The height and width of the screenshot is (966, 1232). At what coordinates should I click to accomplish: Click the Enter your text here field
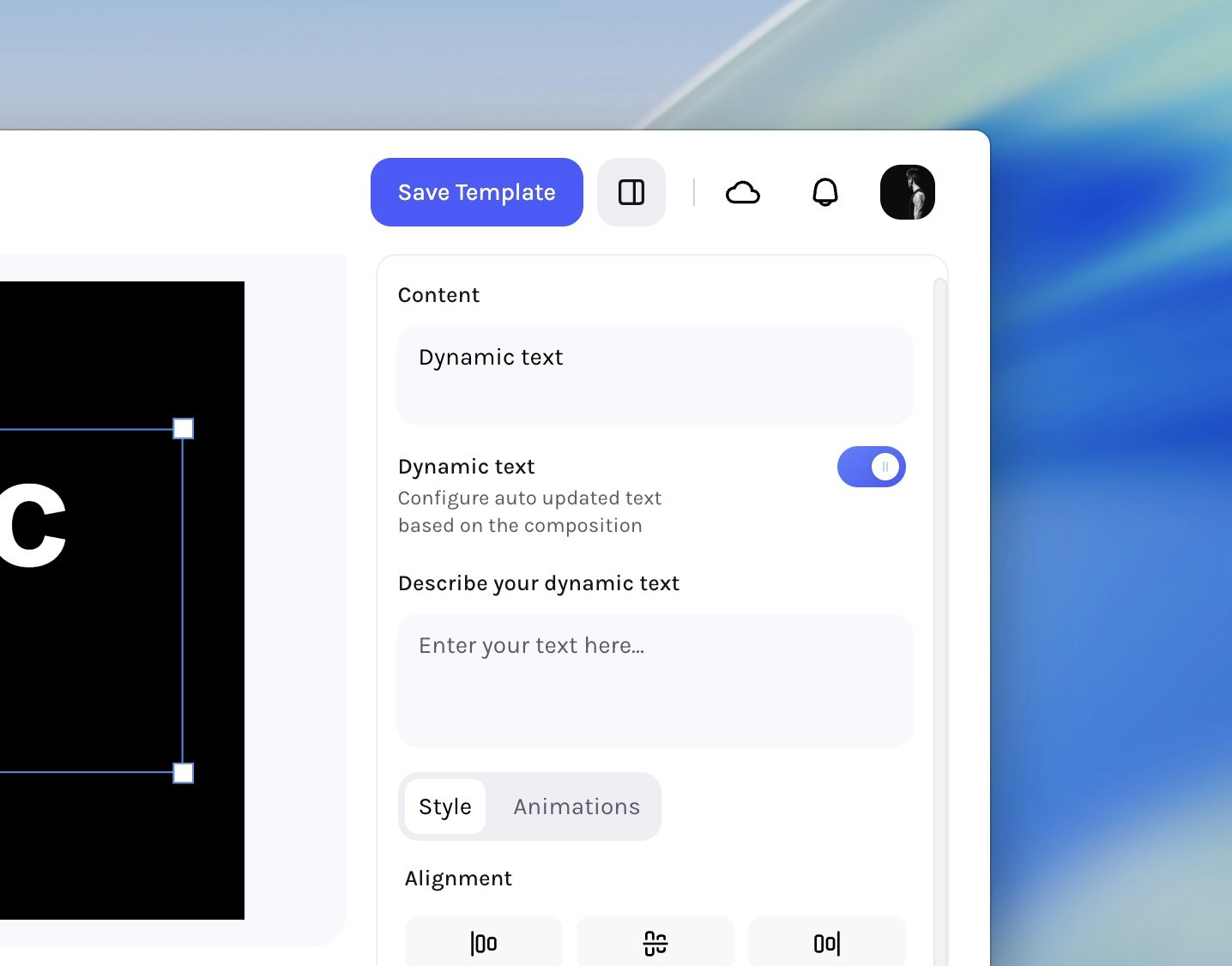pyautogui.click(x=655, y=680)
